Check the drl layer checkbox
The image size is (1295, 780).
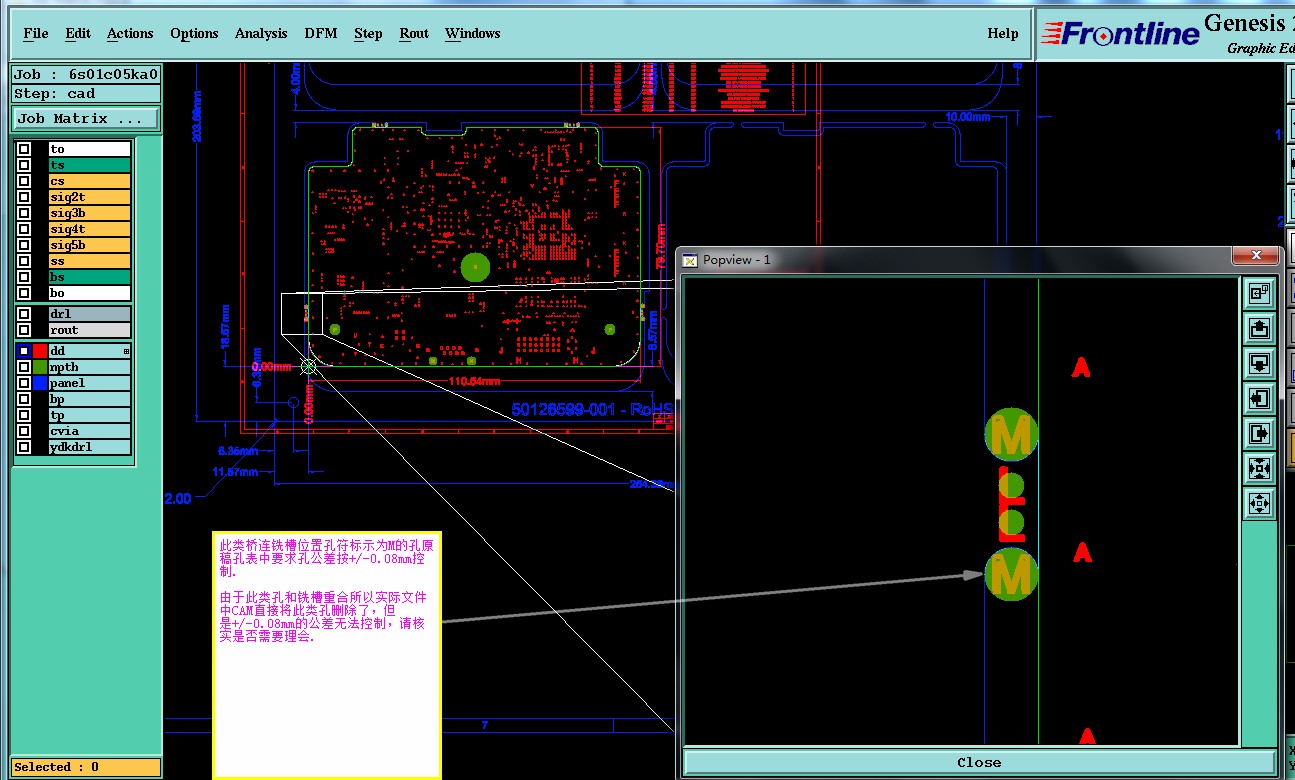24,314
